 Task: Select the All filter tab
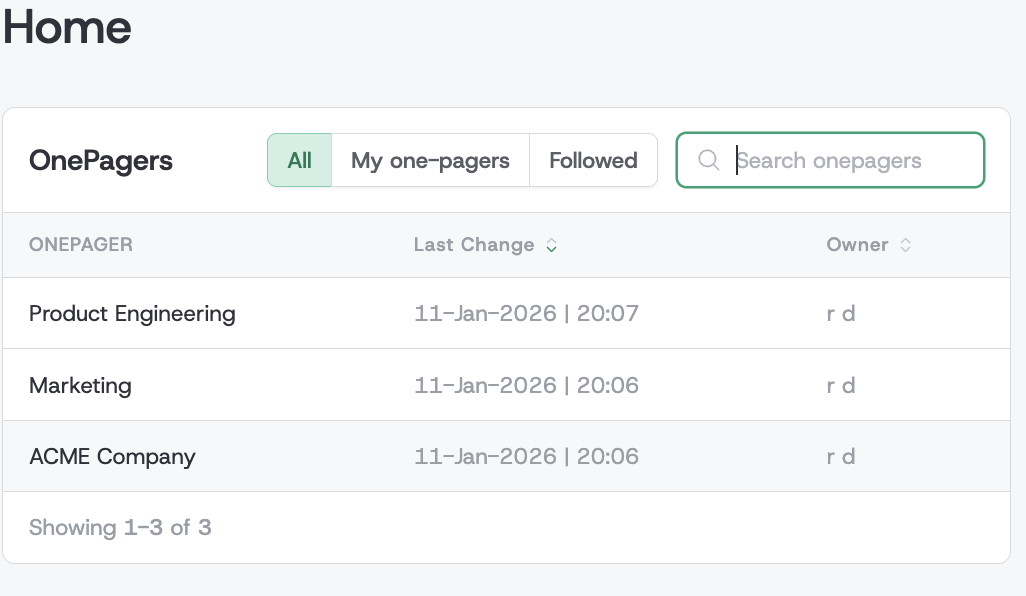299,160
